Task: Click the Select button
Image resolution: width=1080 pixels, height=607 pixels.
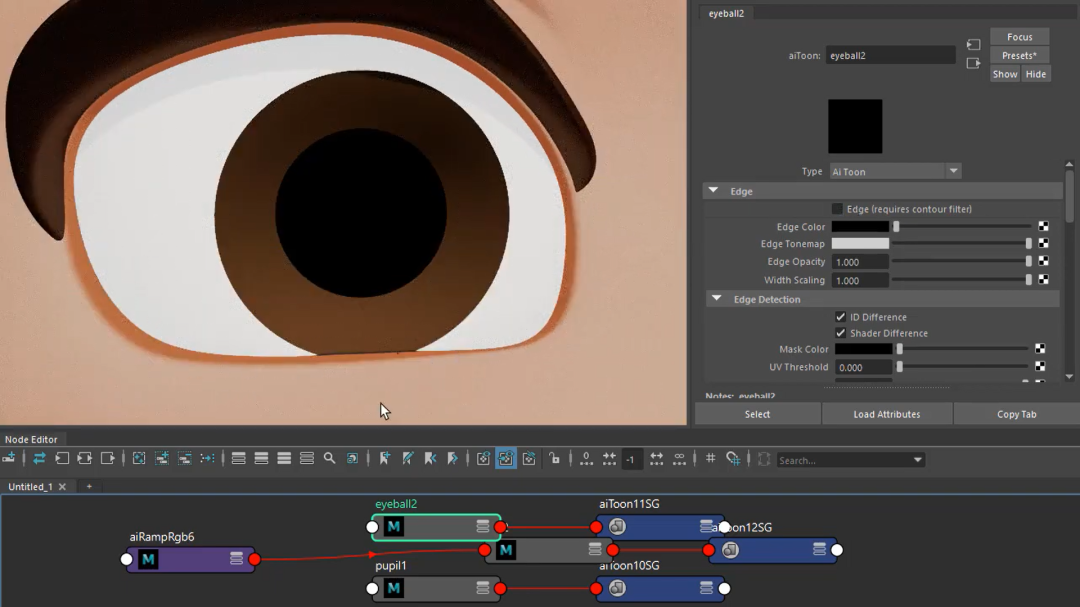Action: click(x=757, y=414)
